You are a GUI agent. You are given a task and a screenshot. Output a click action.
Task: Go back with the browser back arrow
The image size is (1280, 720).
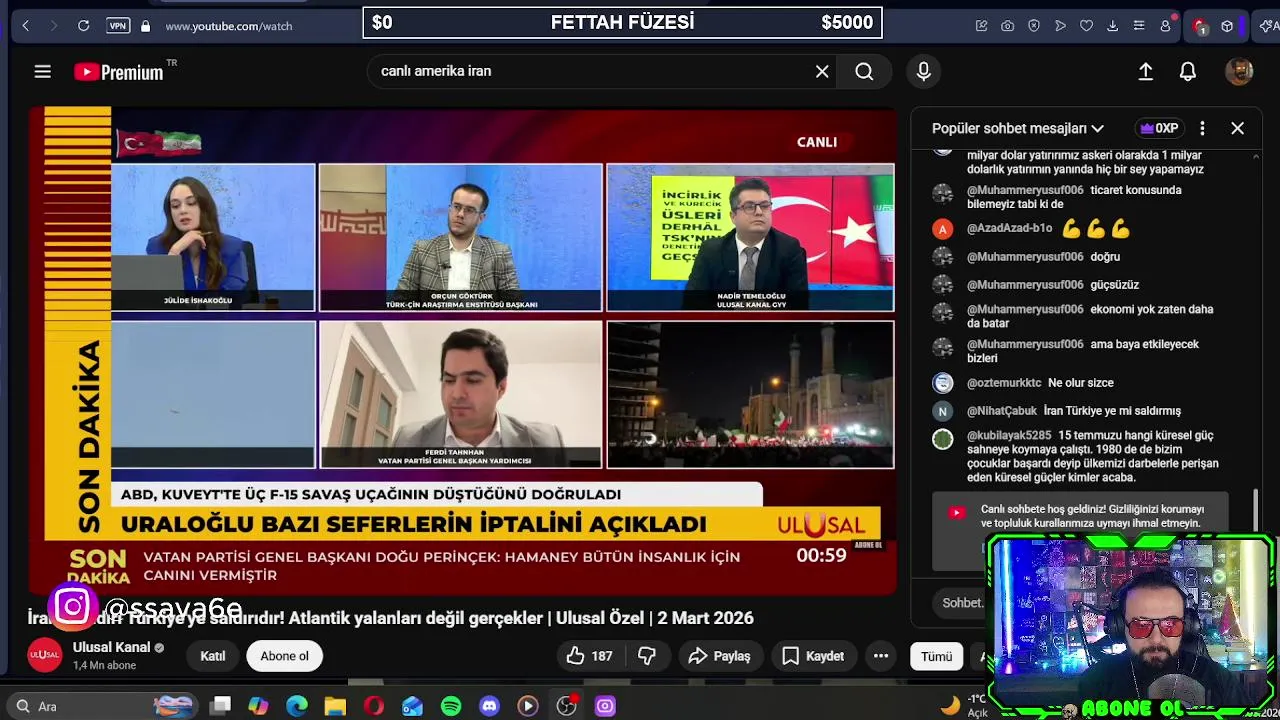[x=26, y=26]
